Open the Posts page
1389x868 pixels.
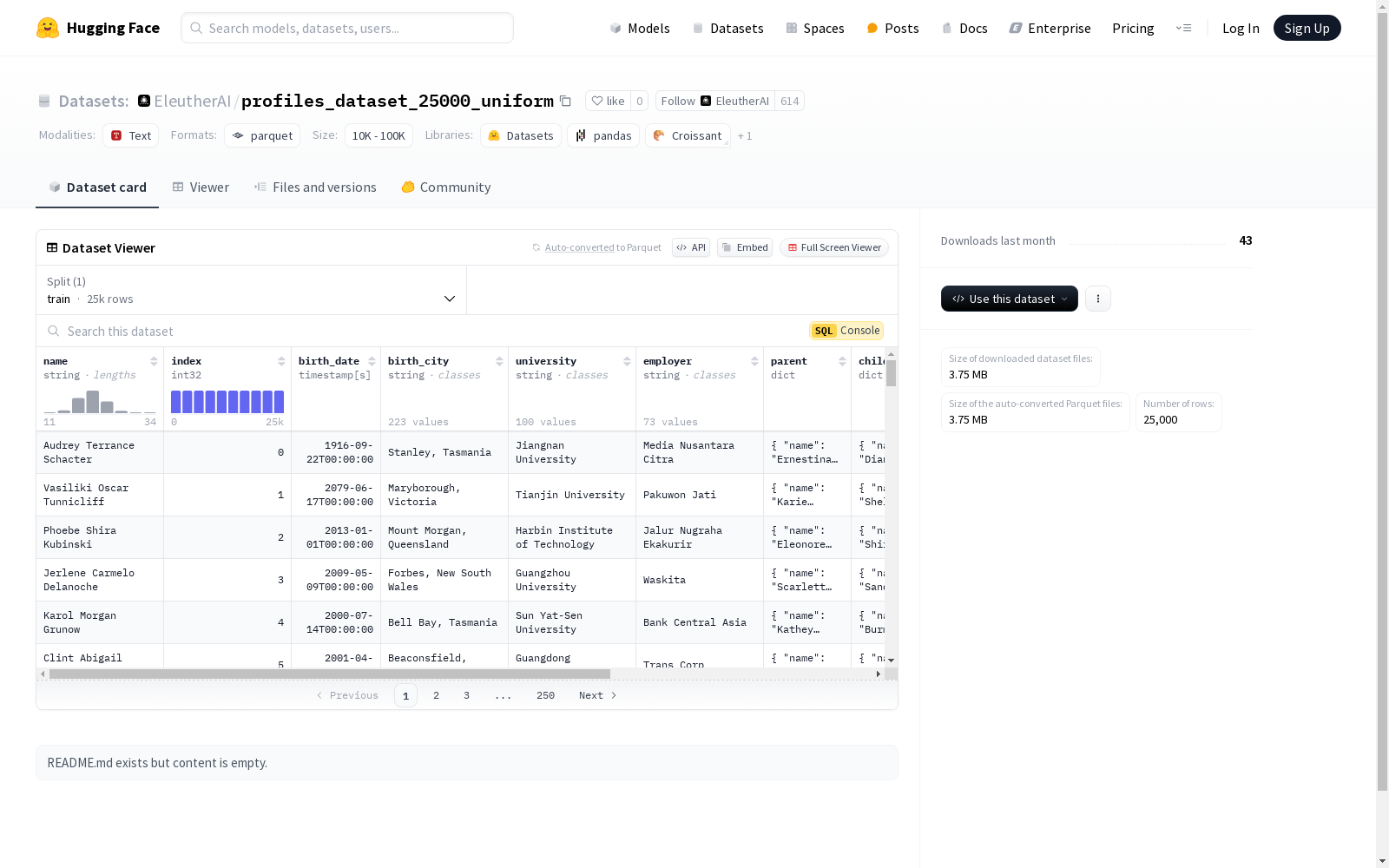tap(892, 28)
